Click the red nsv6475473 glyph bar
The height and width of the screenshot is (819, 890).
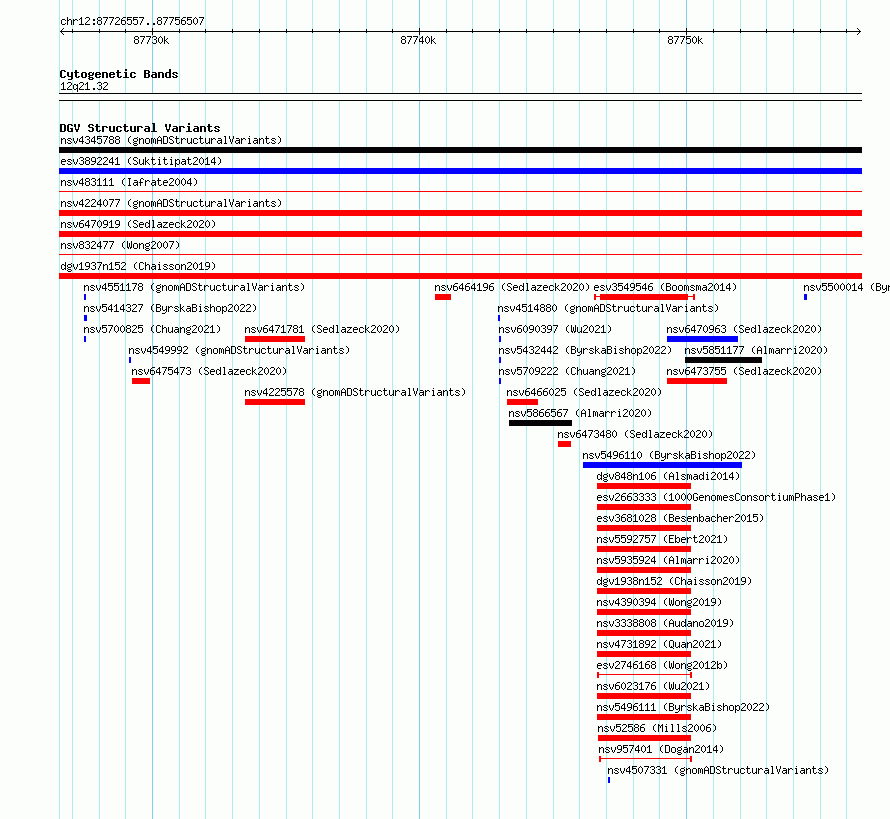pos(141,381)
